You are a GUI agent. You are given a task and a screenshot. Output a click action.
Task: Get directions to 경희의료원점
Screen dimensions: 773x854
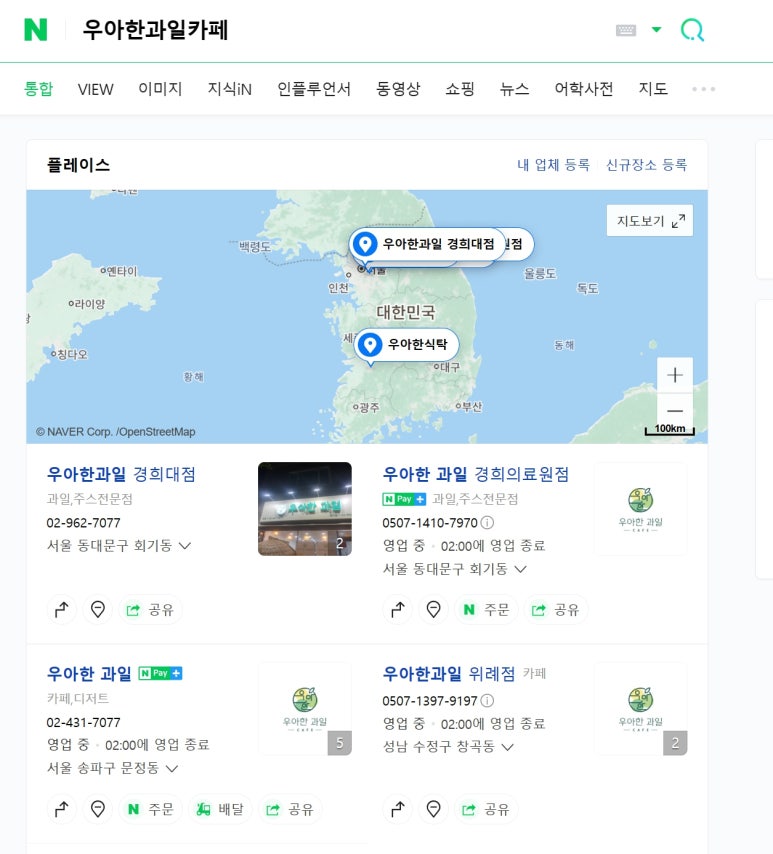398,609
